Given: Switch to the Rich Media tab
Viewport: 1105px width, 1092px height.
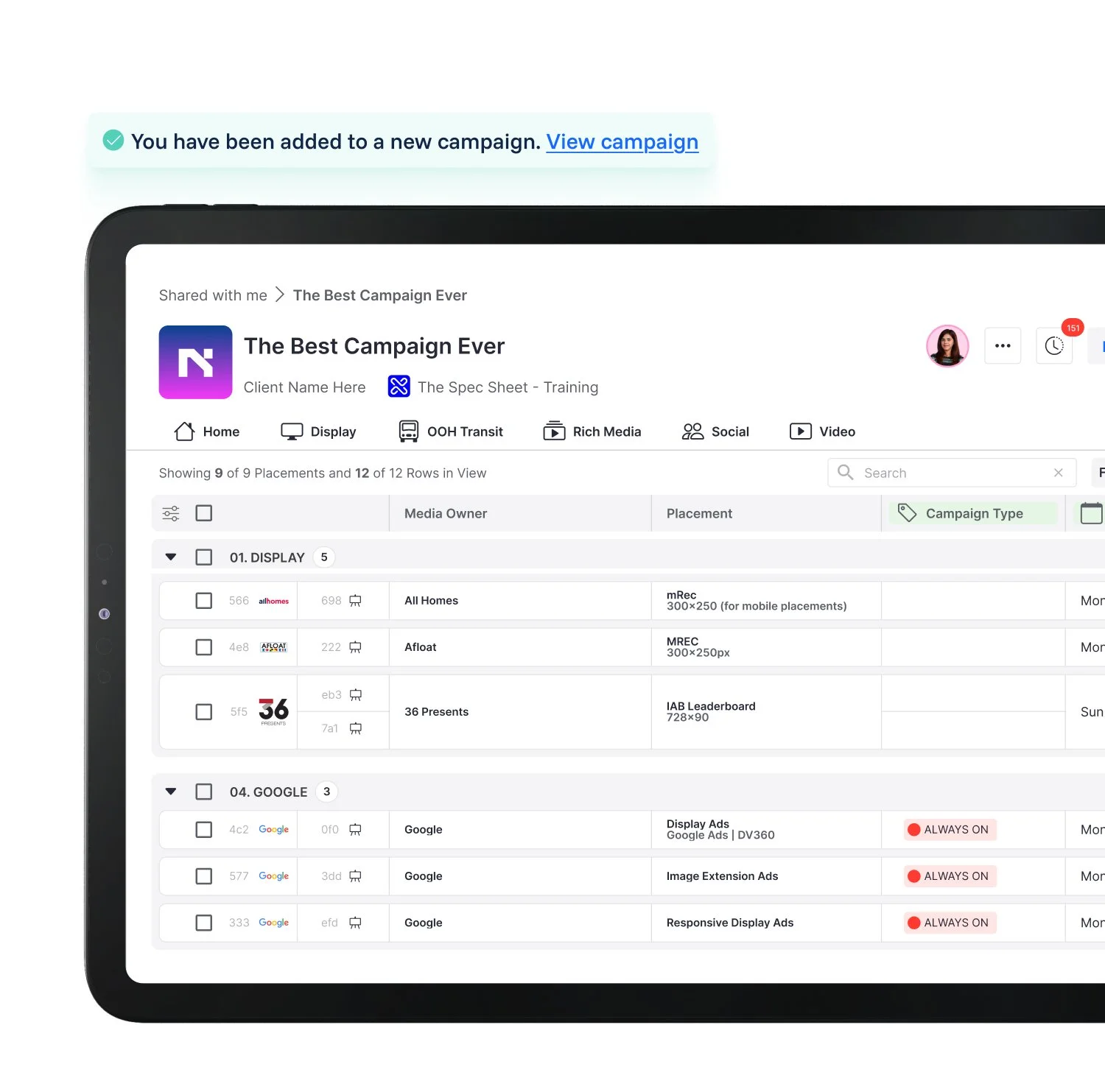Looking at the screenshot, I should point(592,431).
